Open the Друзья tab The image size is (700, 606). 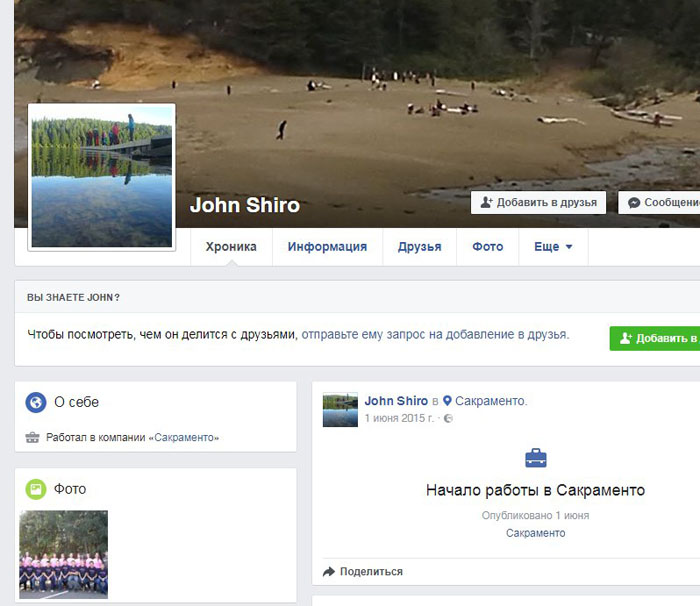pyautogui.click(x=419, y=247)
